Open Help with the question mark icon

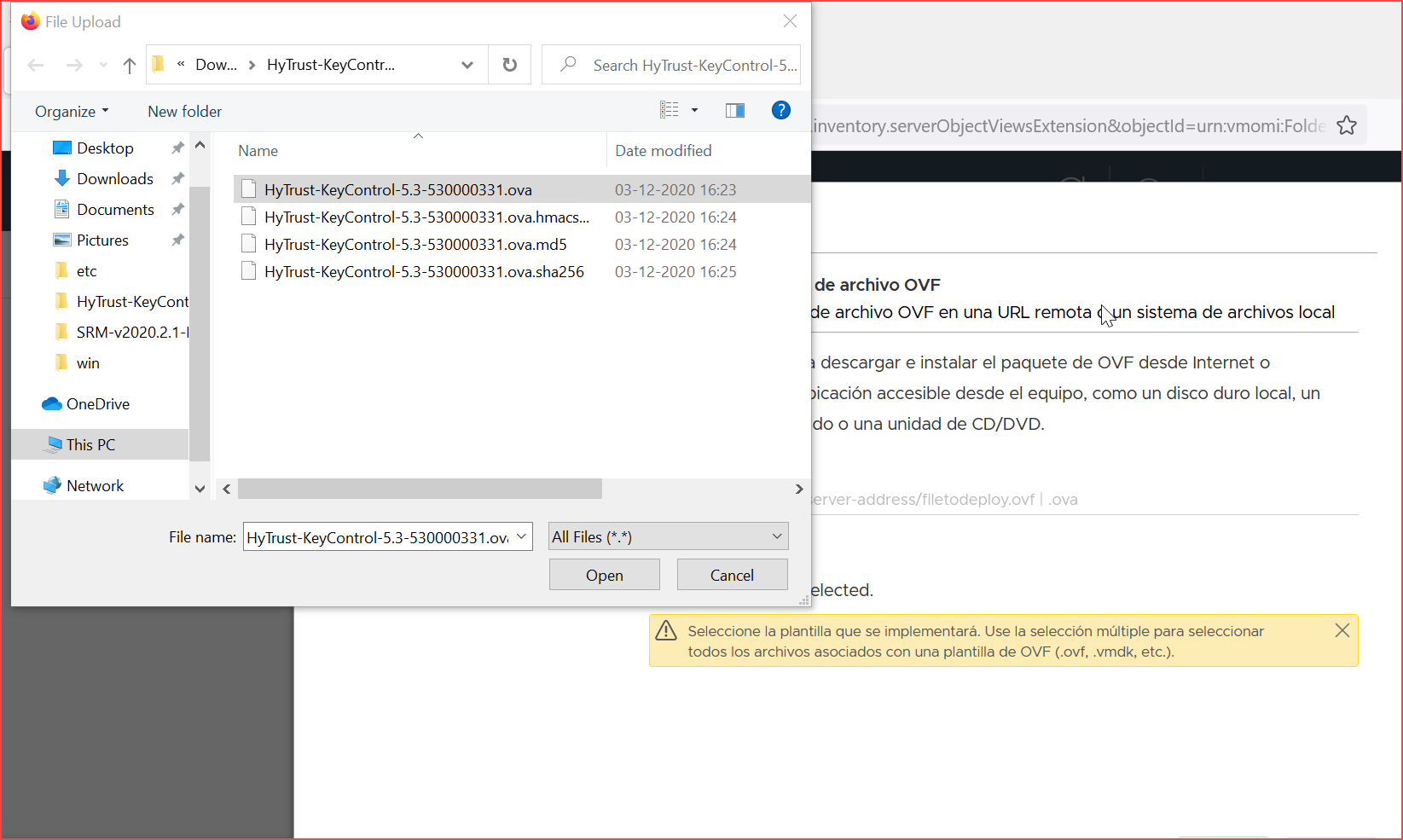(x=780, y=110)
